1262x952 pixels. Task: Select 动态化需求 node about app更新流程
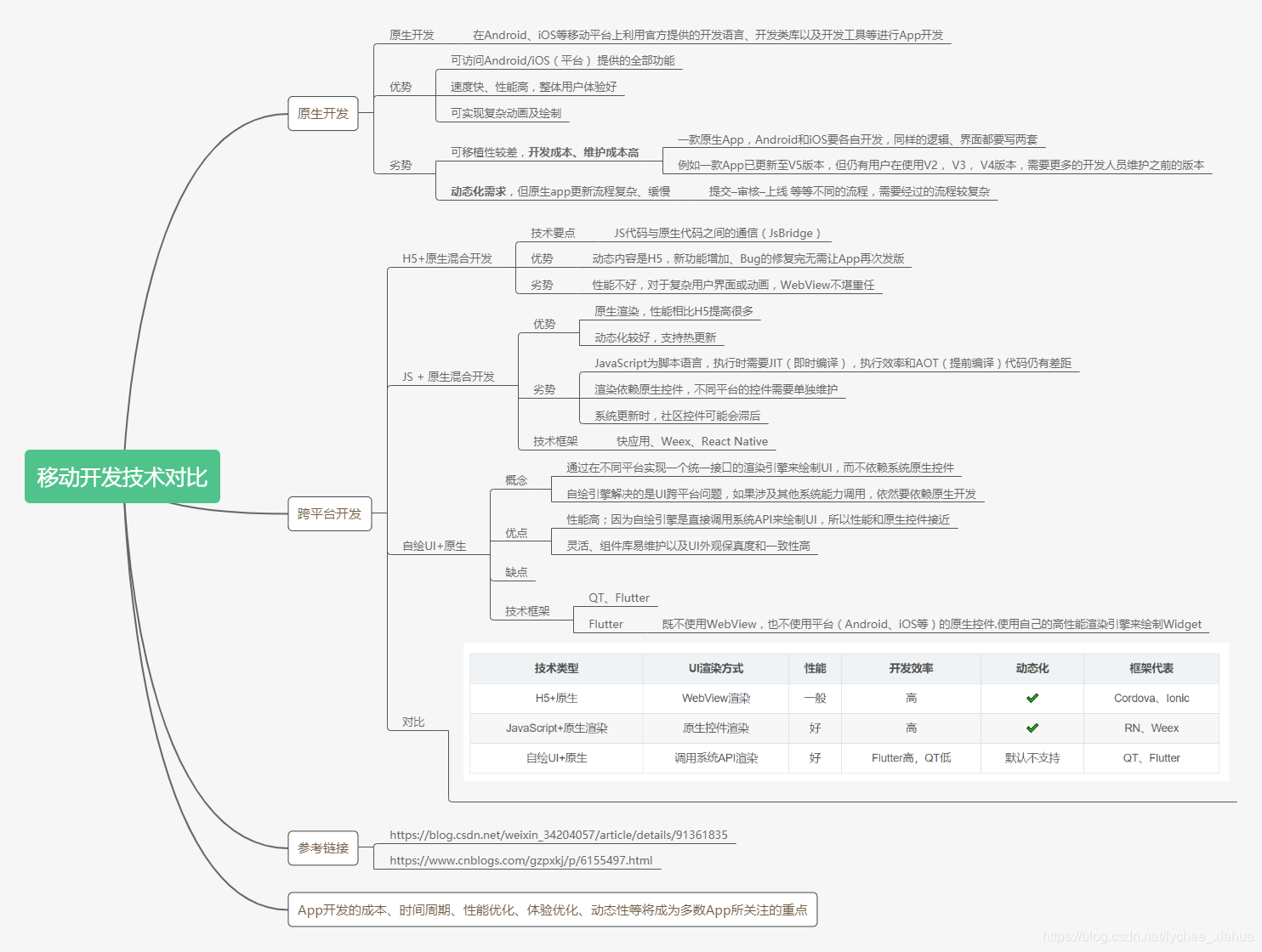click(x=560, y=191)
